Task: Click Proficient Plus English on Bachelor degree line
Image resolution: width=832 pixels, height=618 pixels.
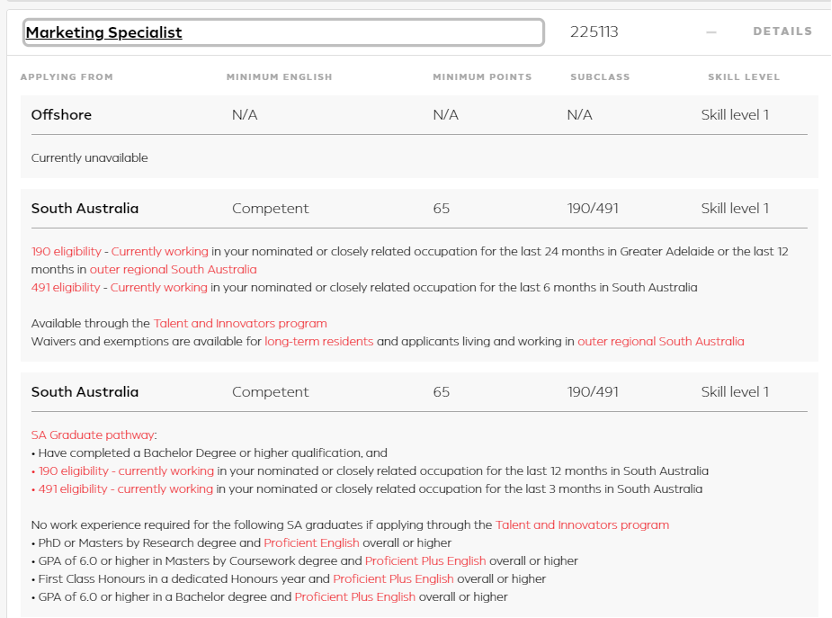Action: tap(355, 597)
